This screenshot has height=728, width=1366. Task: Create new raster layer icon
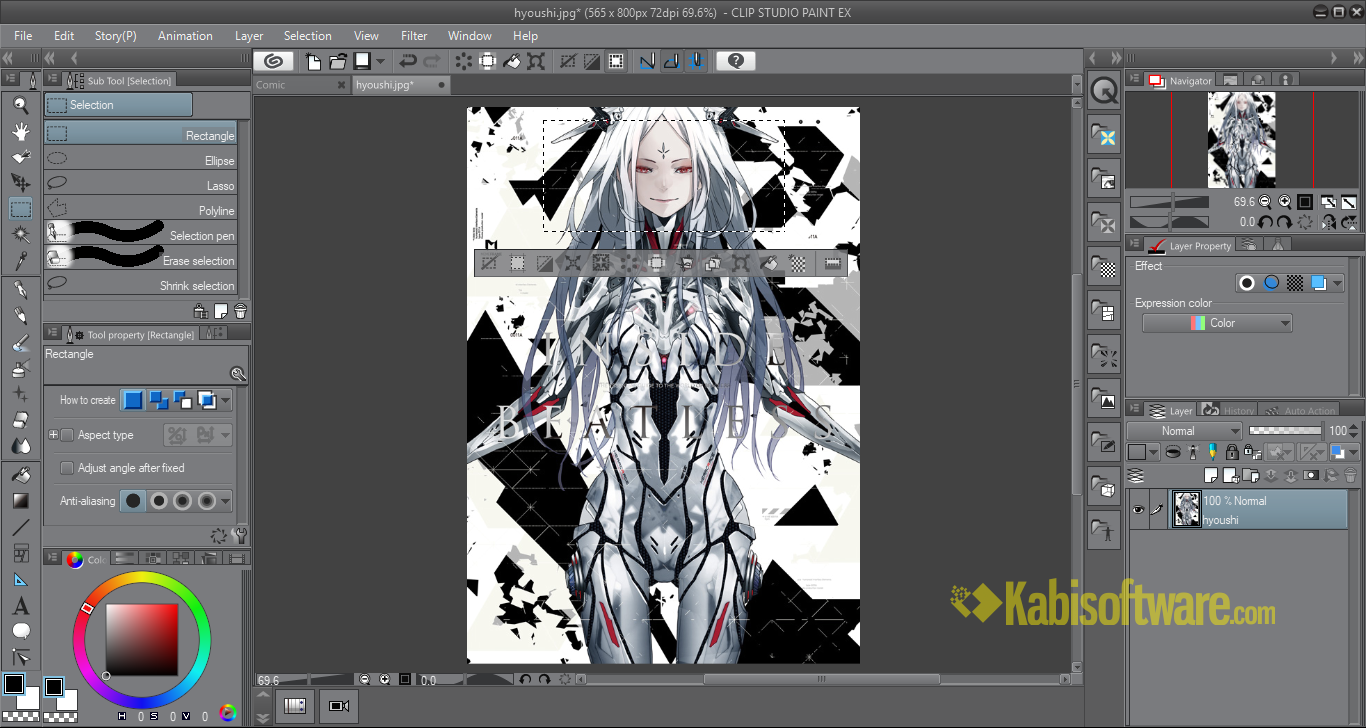(x=1211, y=475)
